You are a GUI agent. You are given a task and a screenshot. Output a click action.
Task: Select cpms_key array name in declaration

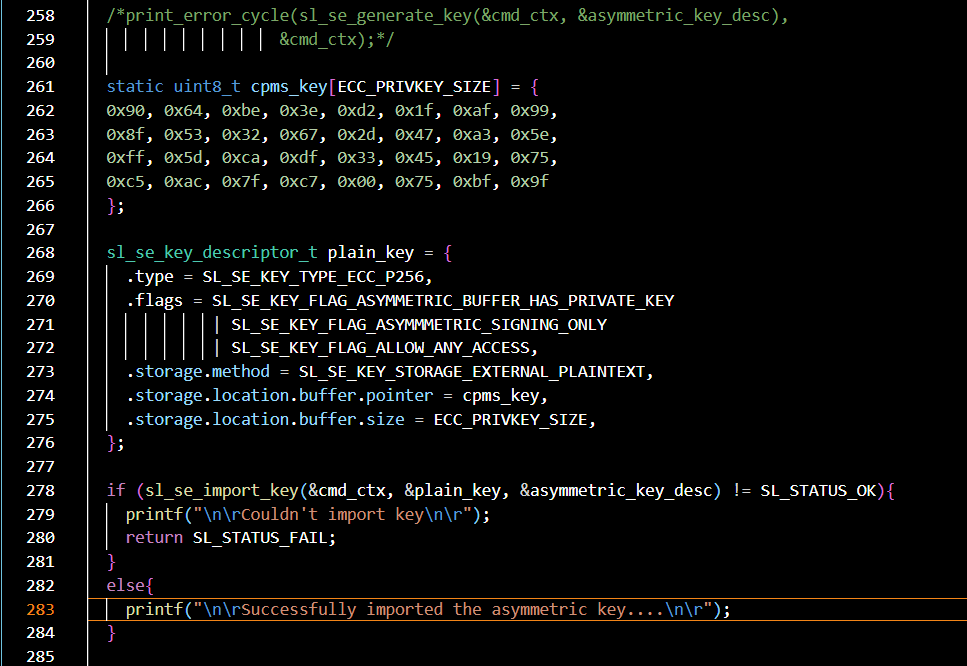coord(289,87)
